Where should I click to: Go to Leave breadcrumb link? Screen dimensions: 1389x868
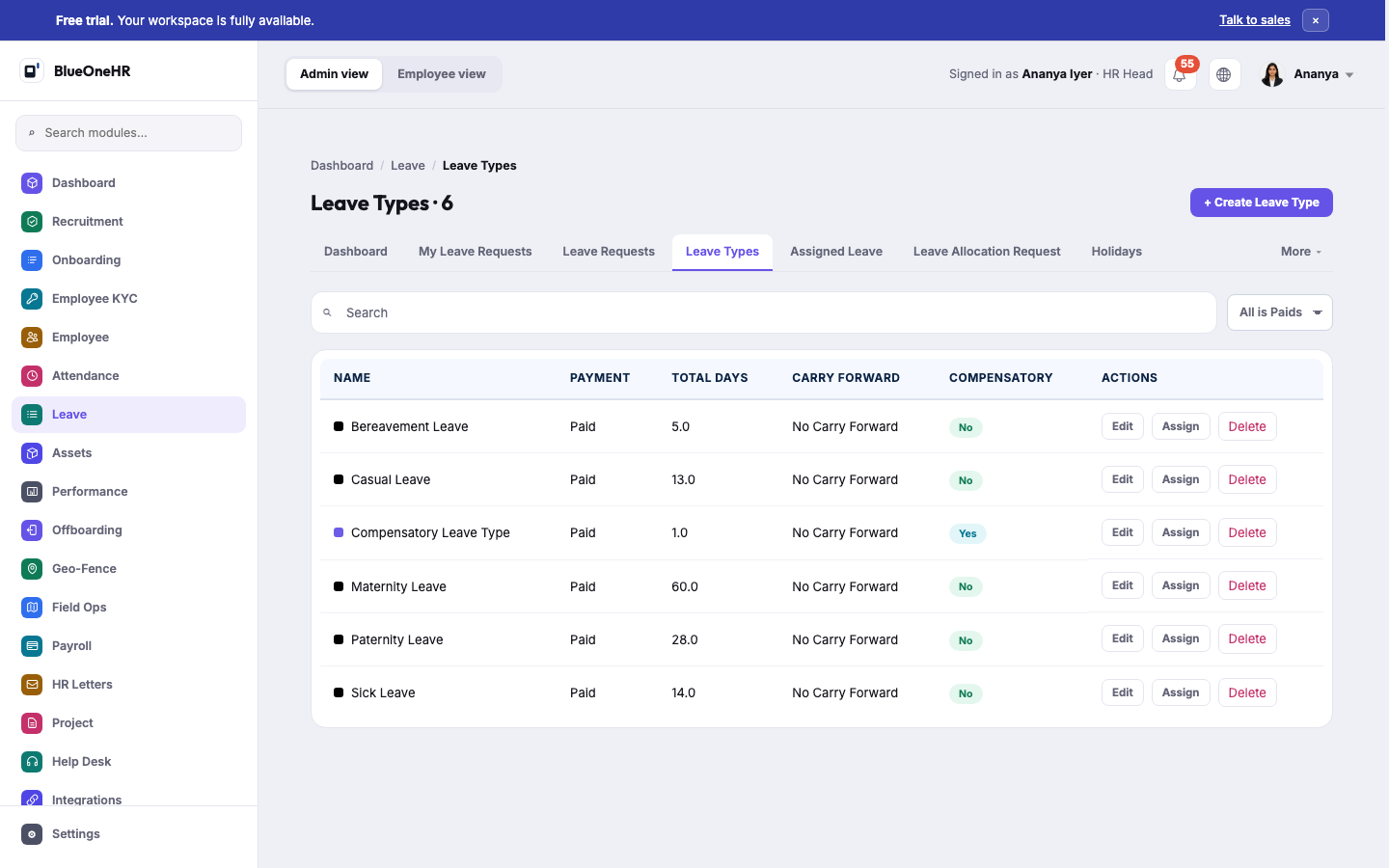click(x=408, y=166)
